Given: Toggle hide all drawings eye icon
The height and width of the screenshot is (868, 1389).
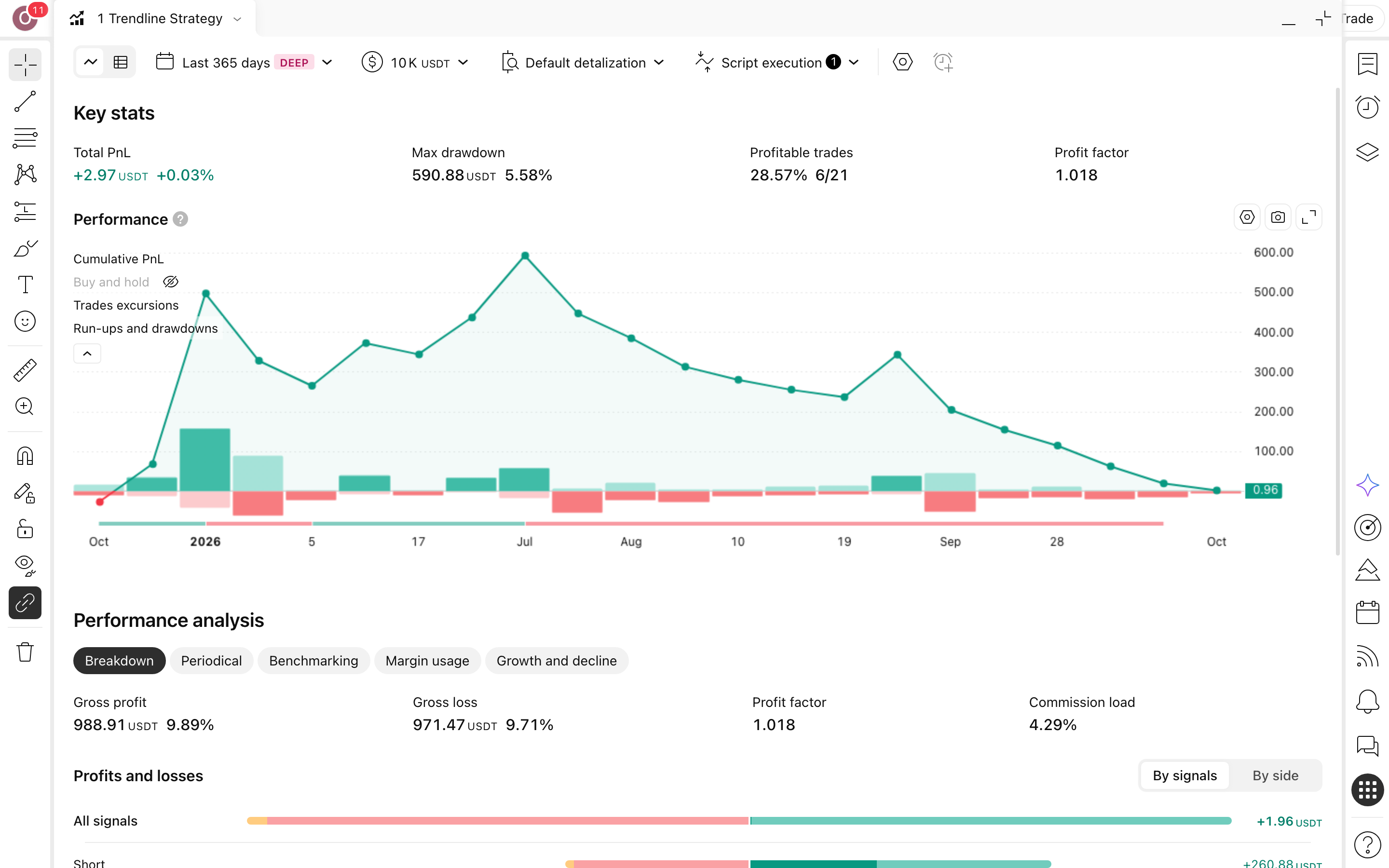Looking at the screenshot, I should point(25,566).
